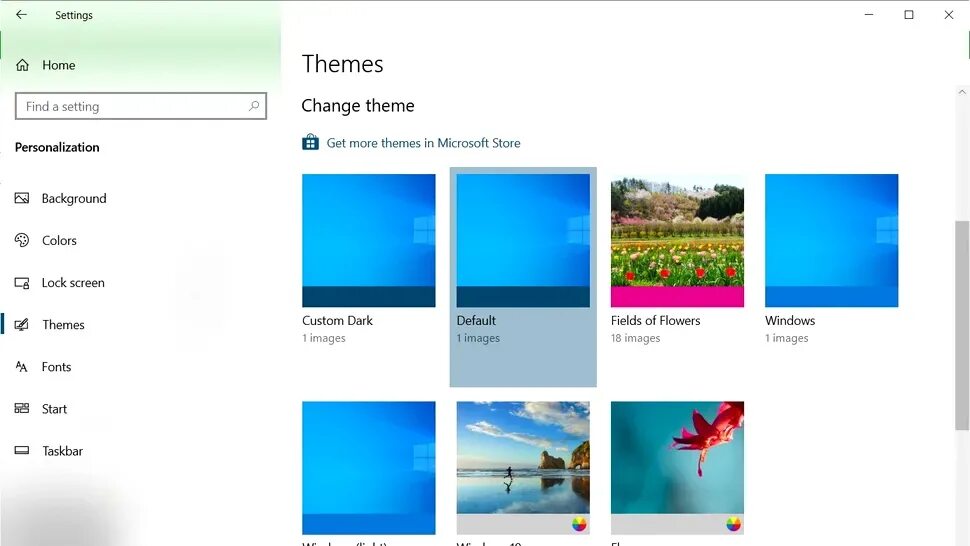This screenshot has width=970, height=546.
Task: Click the "Custom Dark" name label
Action: point(337,320)
